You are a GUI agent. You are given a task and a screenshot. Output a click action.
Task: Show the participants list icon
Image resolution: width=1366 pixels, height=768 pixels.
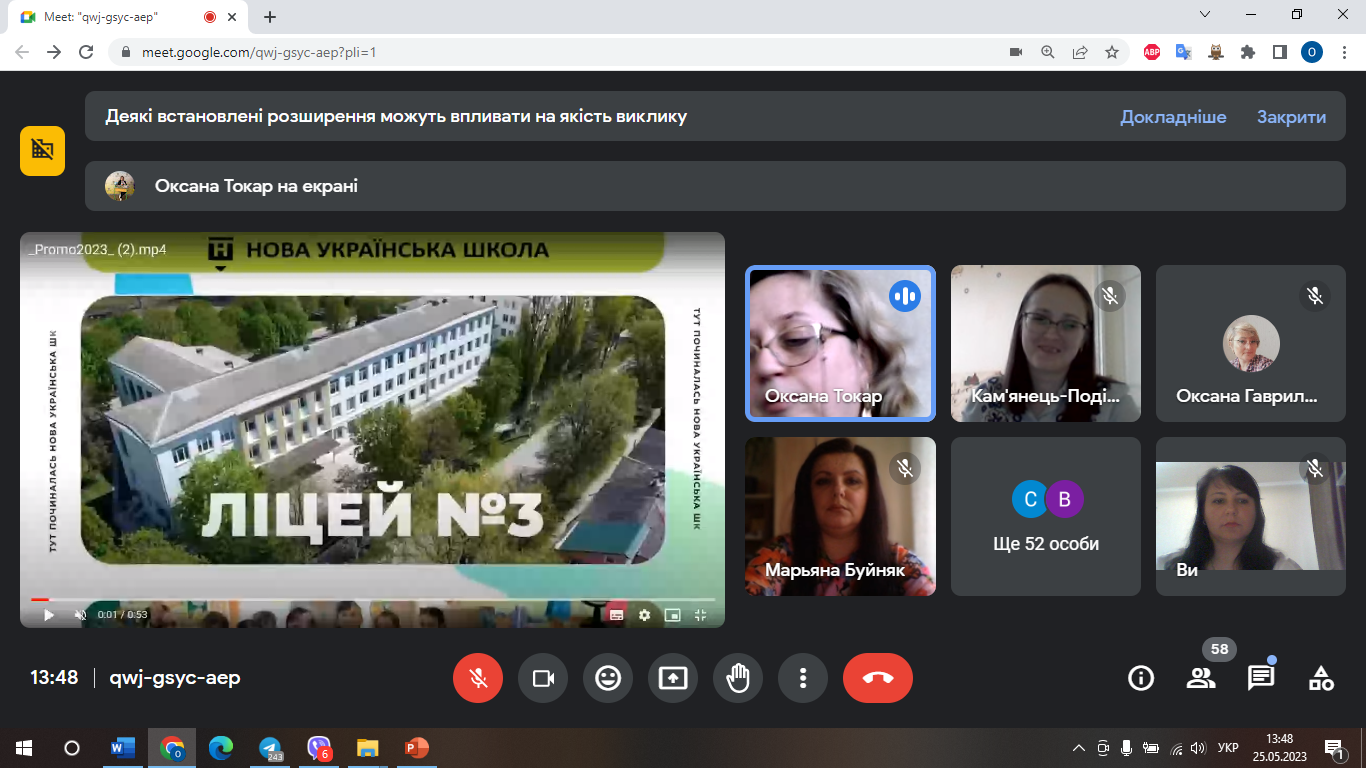1200,678
